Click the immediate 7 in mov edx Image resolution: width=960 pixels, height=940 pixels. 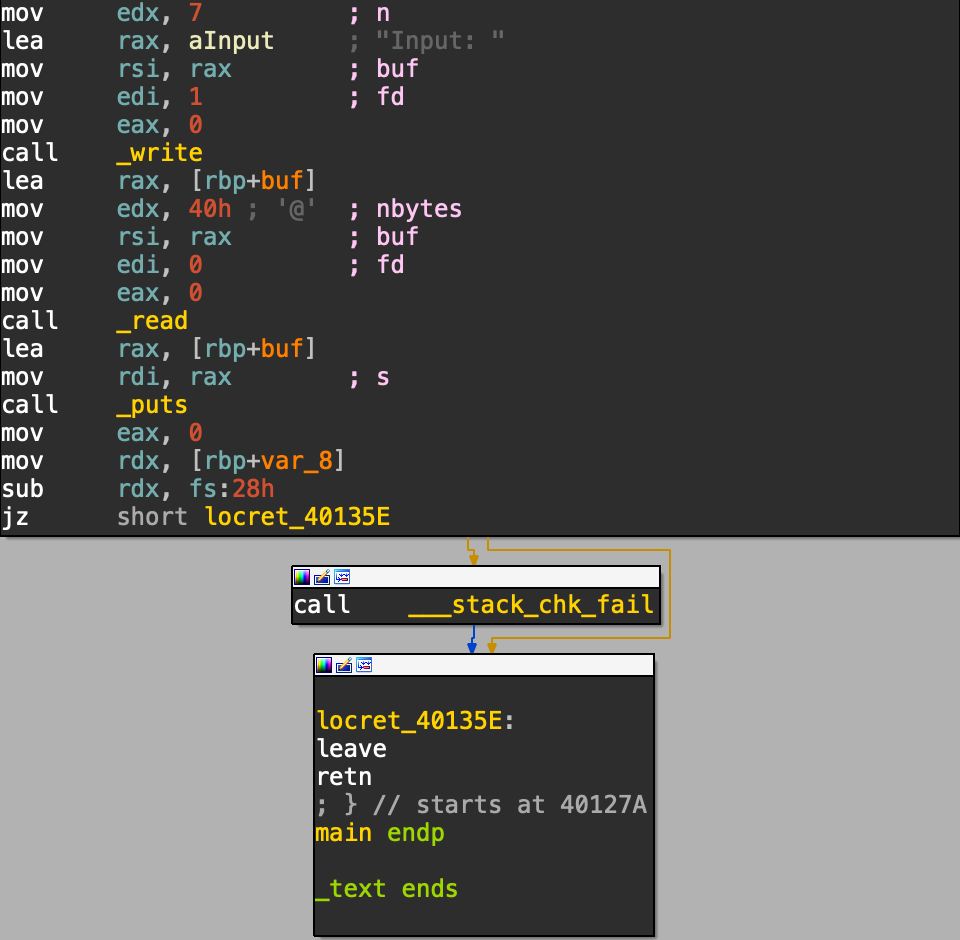click(x=196, y=13)
